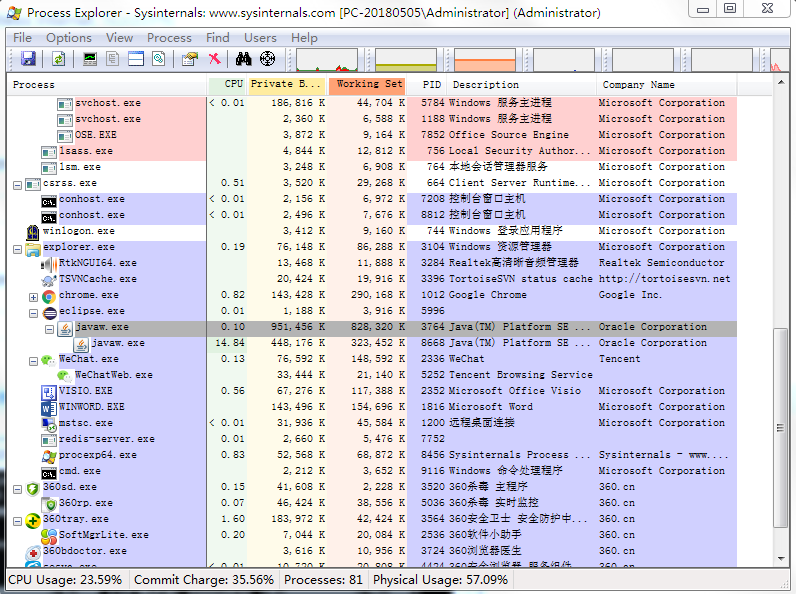Screen dimensions: 796x594
Task: Sort by the PID column header
Action: click(426, 85)
